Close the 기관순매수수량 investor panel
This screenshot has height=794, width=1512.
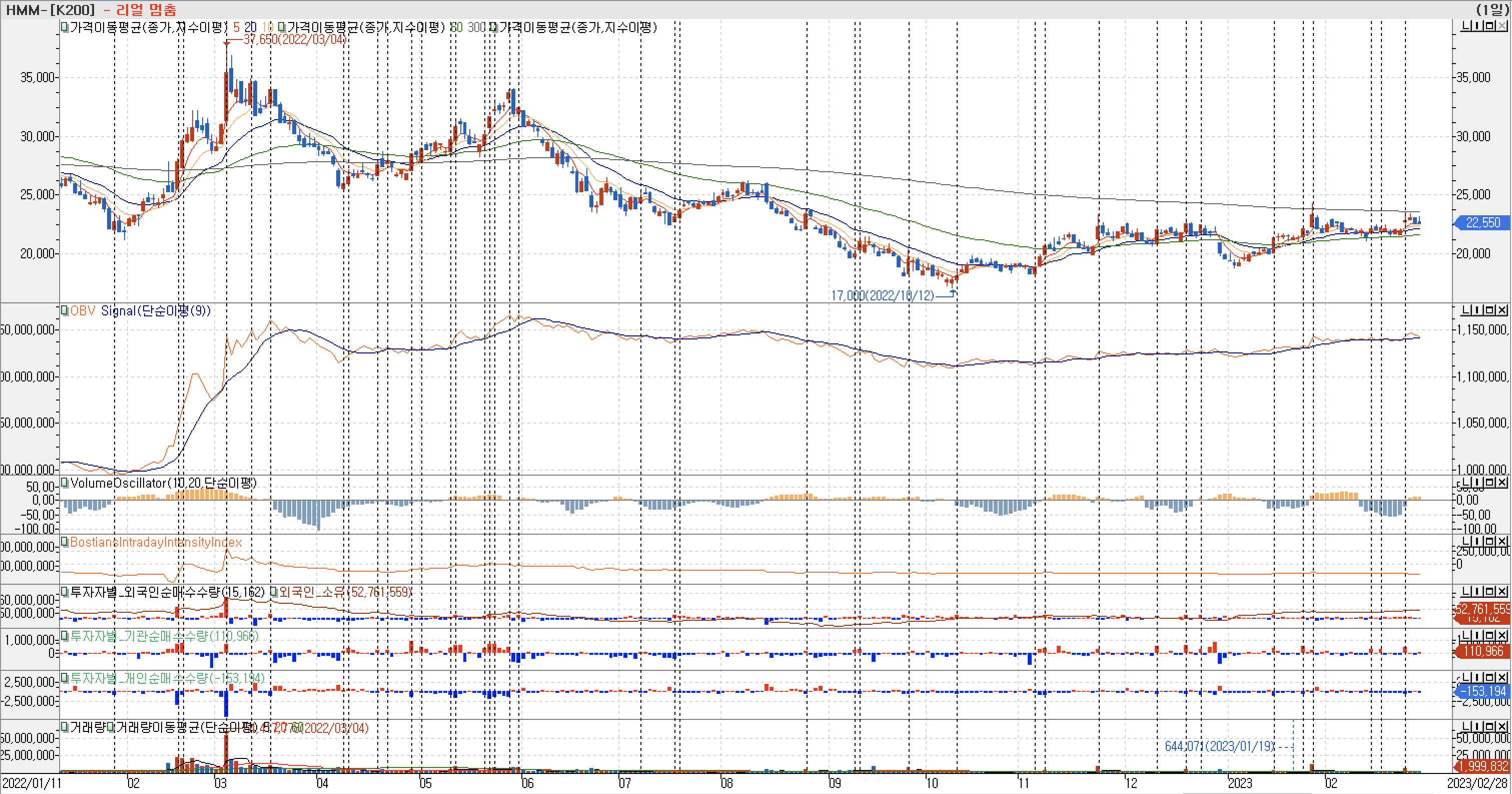(x=1502, y=635)
